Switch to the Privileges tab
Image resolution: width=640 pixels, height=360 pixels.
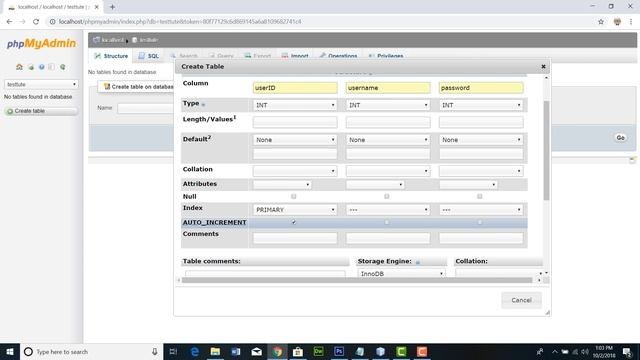point(386,56)
